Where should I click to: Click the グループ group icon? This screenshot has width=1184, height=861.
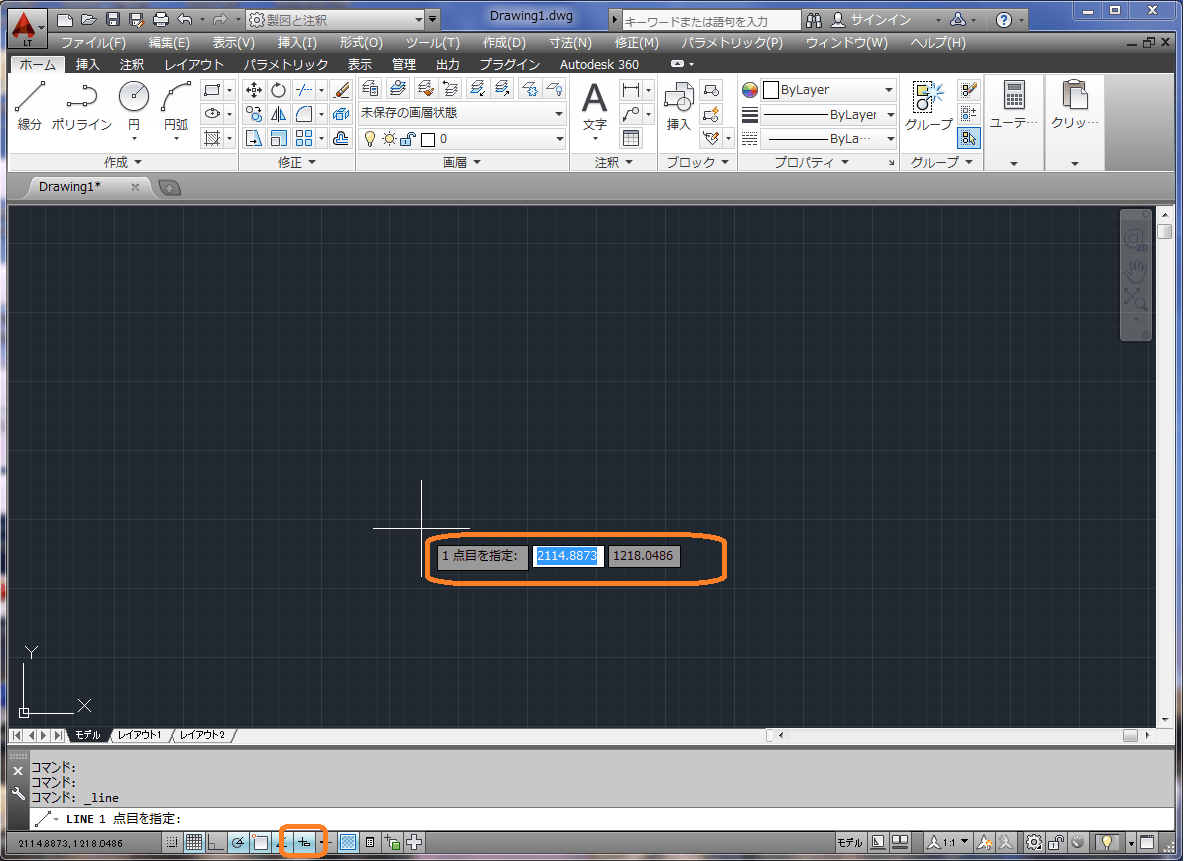click(928, 106)
